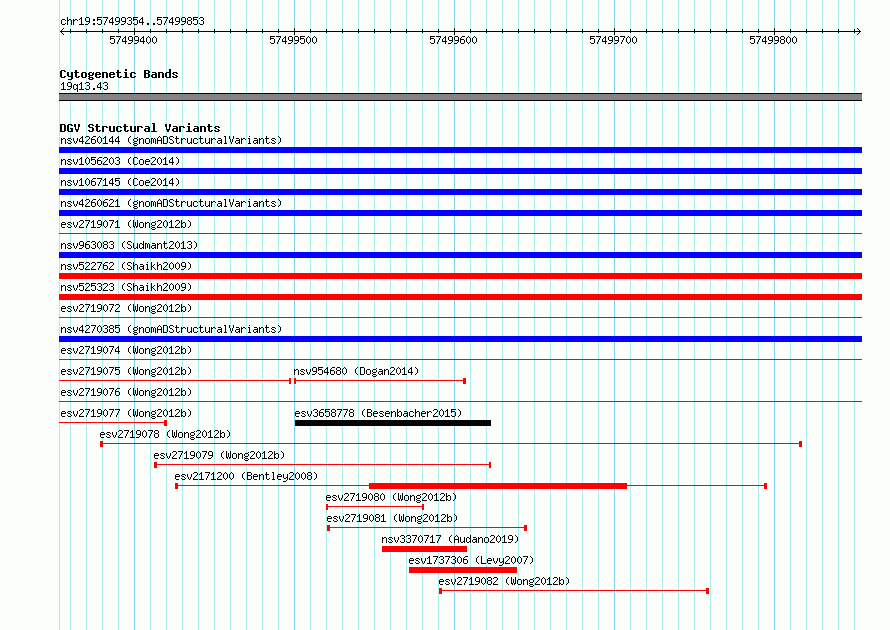The width and height of the screenshot is (890, 630).
Task: Select the esv2719082 (Wong2012b) label
Action: click(504, 581)
